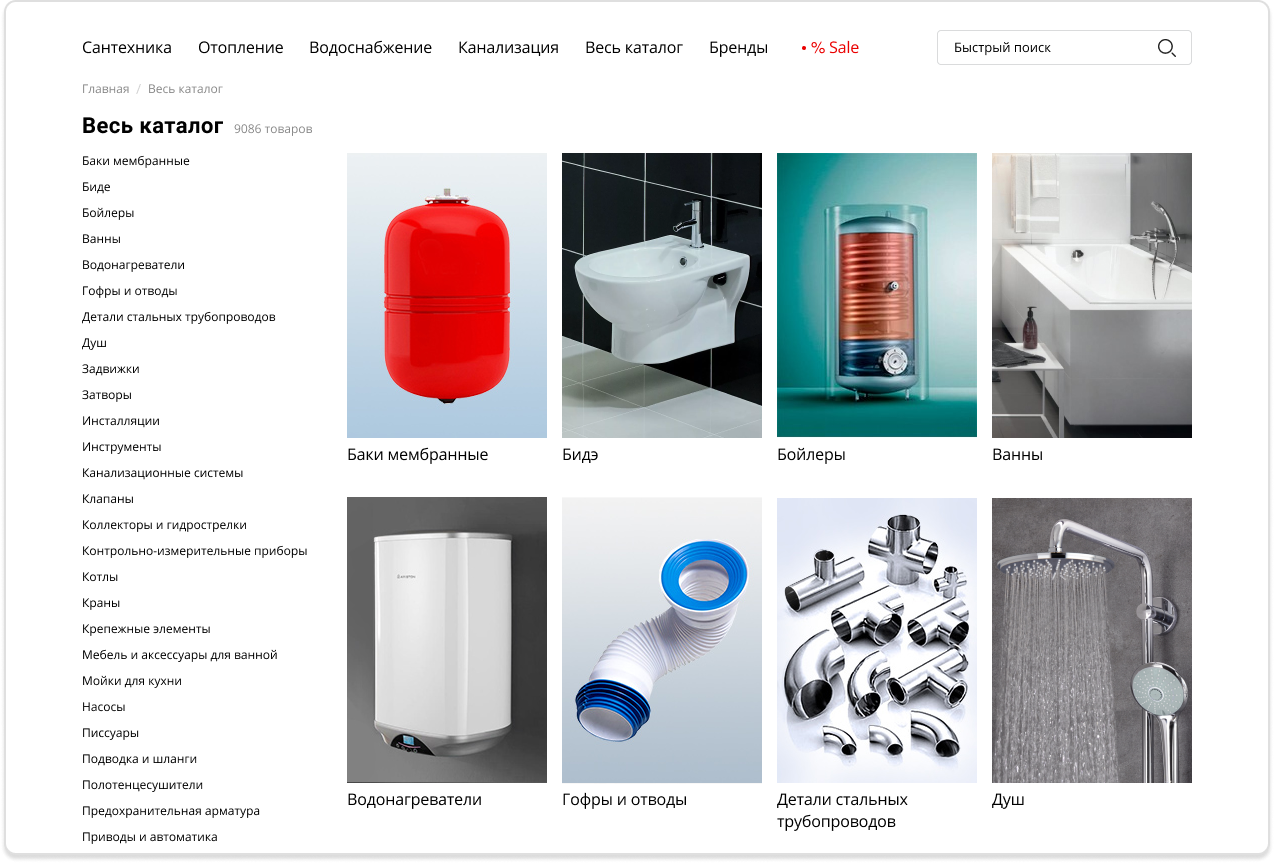Click Мойки для кухни sidebar link

pos(132,681)
